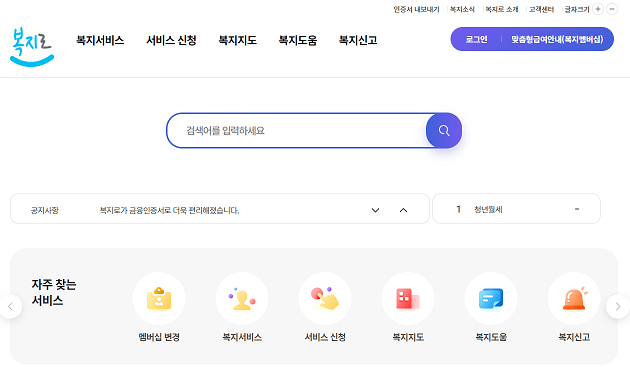Viewport: 630px width, 367px height.
Task: Click 자주 찾는 서비스 heading
Action: point(54,292)
